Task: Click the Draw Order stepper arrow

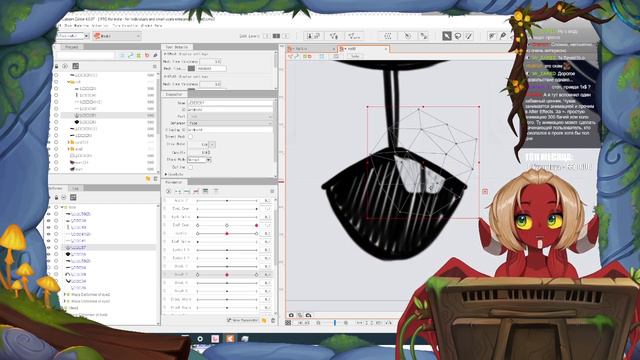Action: [x=212, y=144]
